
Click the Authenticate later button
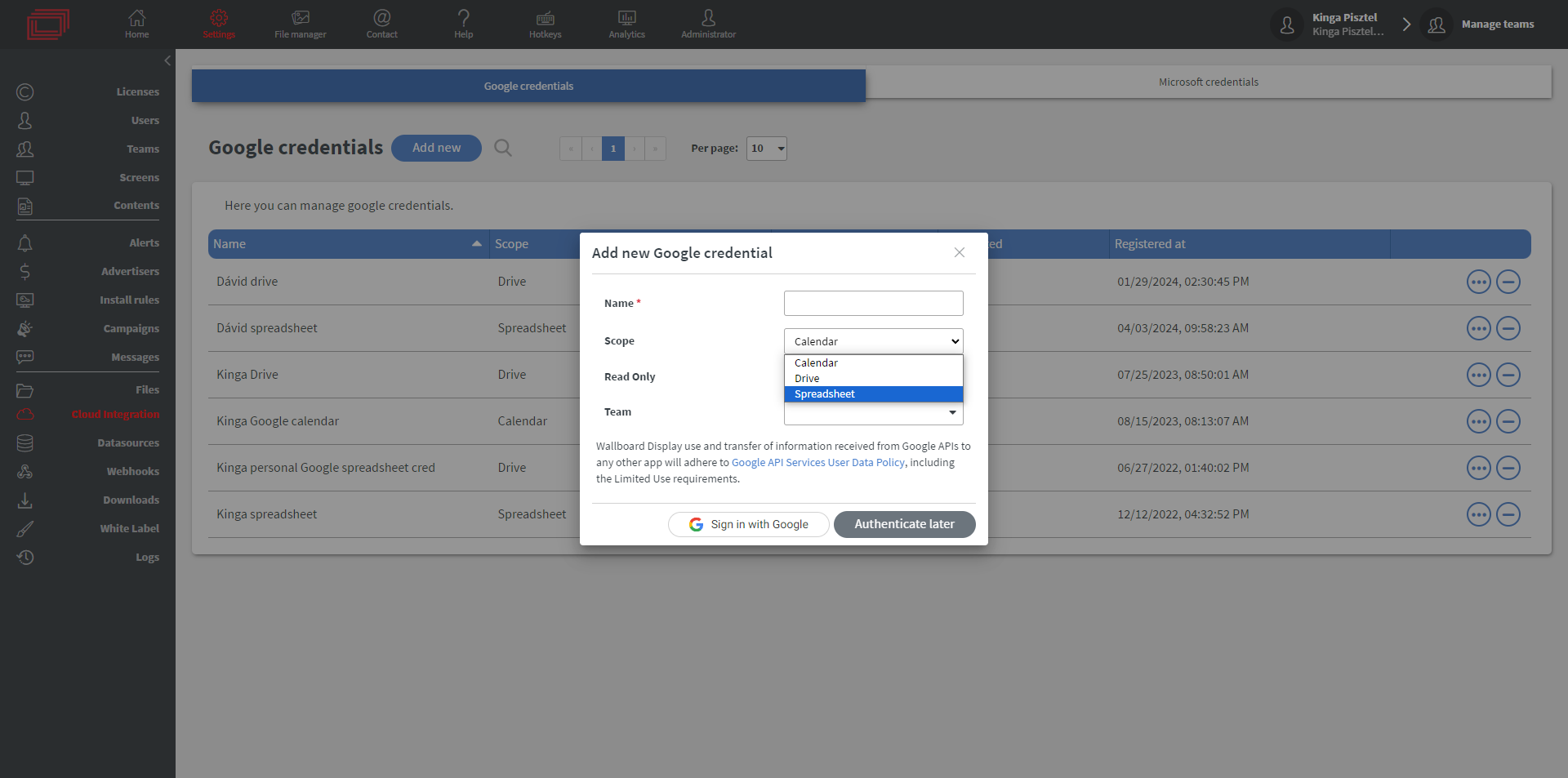pos(904,524)
